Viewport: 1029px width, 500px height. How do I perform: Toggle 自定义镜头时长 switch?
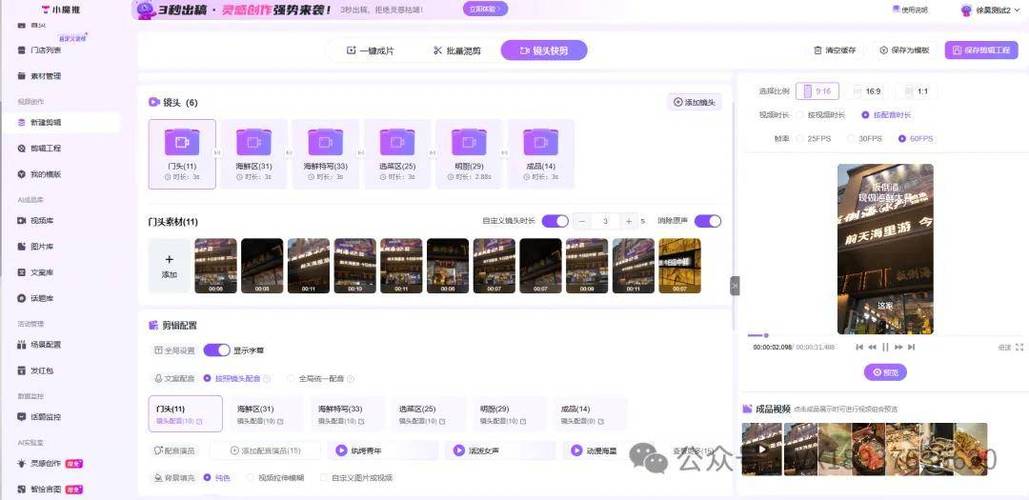click(x=555, y=221)
